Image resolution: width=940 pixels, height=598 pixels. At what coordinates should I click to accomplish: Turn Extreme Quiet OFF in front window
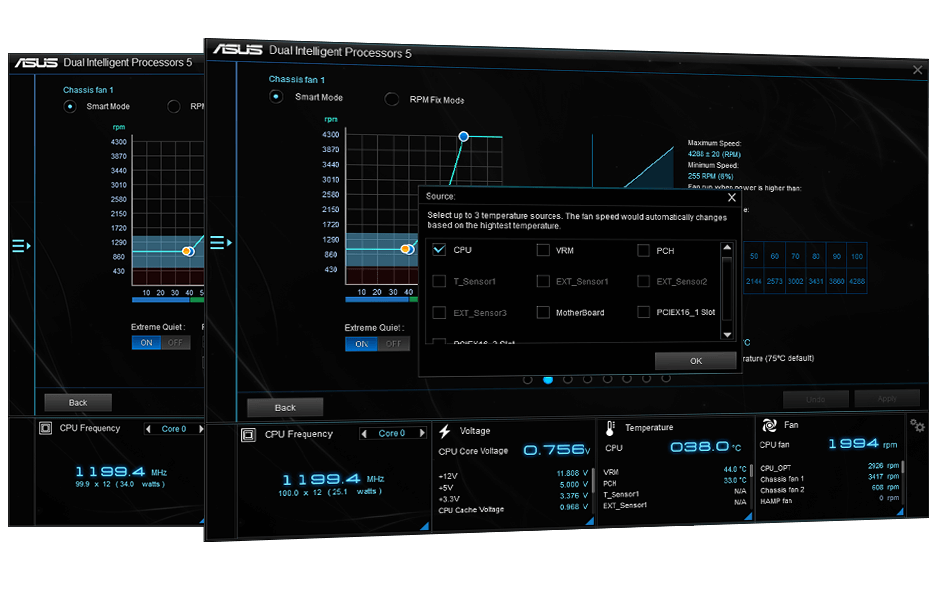pos(394,344)
